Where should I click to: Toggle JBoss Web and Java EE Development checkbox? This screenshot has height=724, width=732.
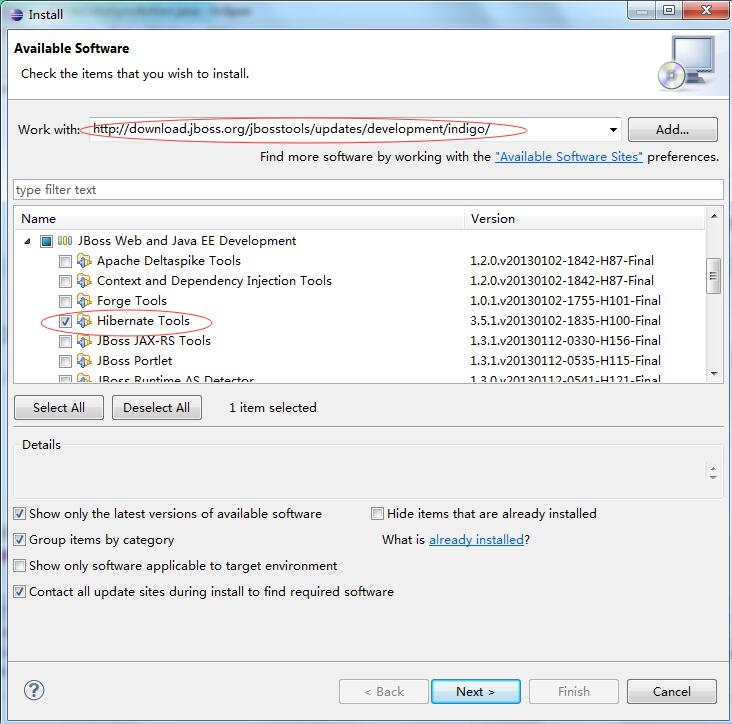46,241
